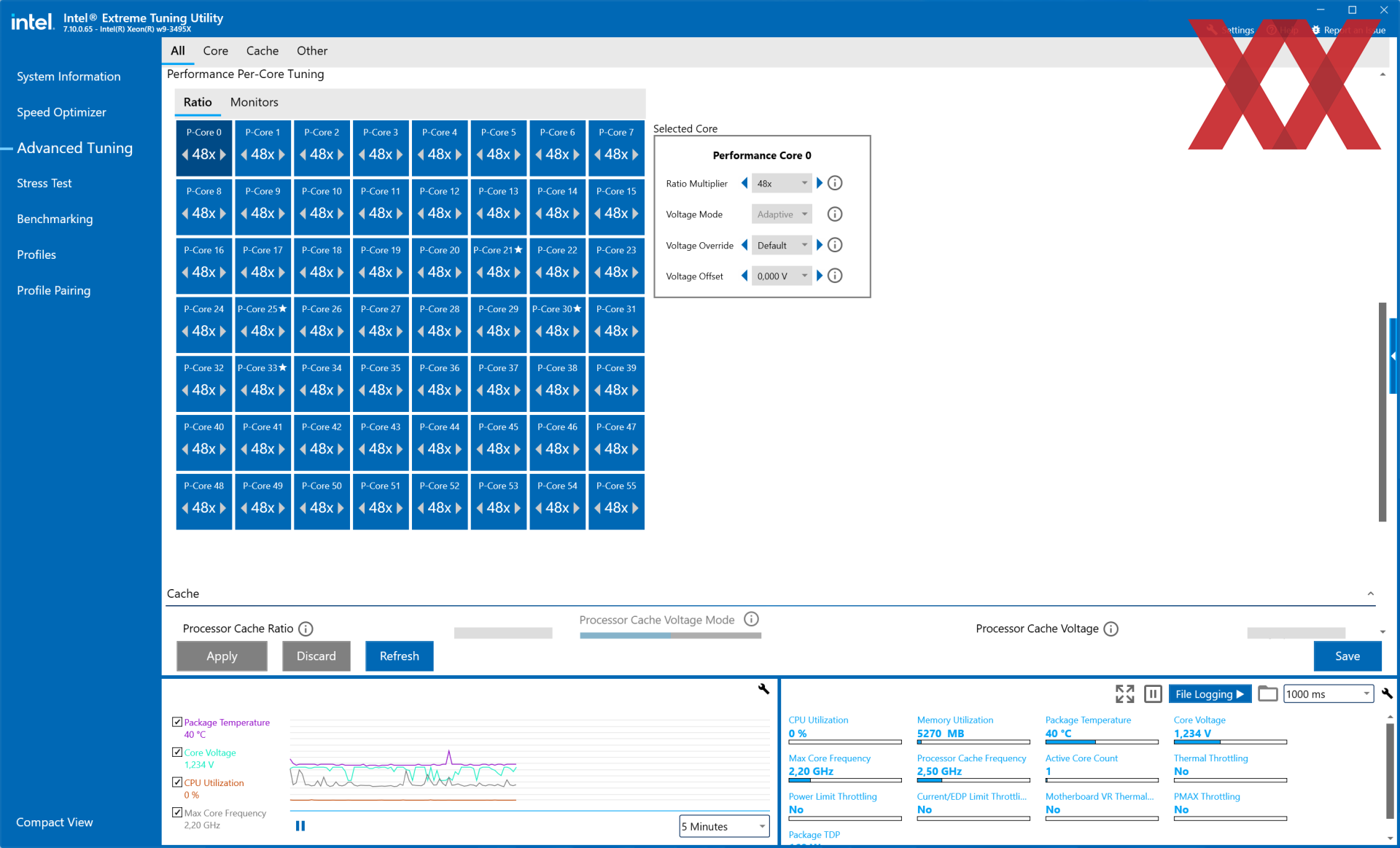Open the Monitors sub-tab
1400x848 pixels.
click(x=254, y=102)
